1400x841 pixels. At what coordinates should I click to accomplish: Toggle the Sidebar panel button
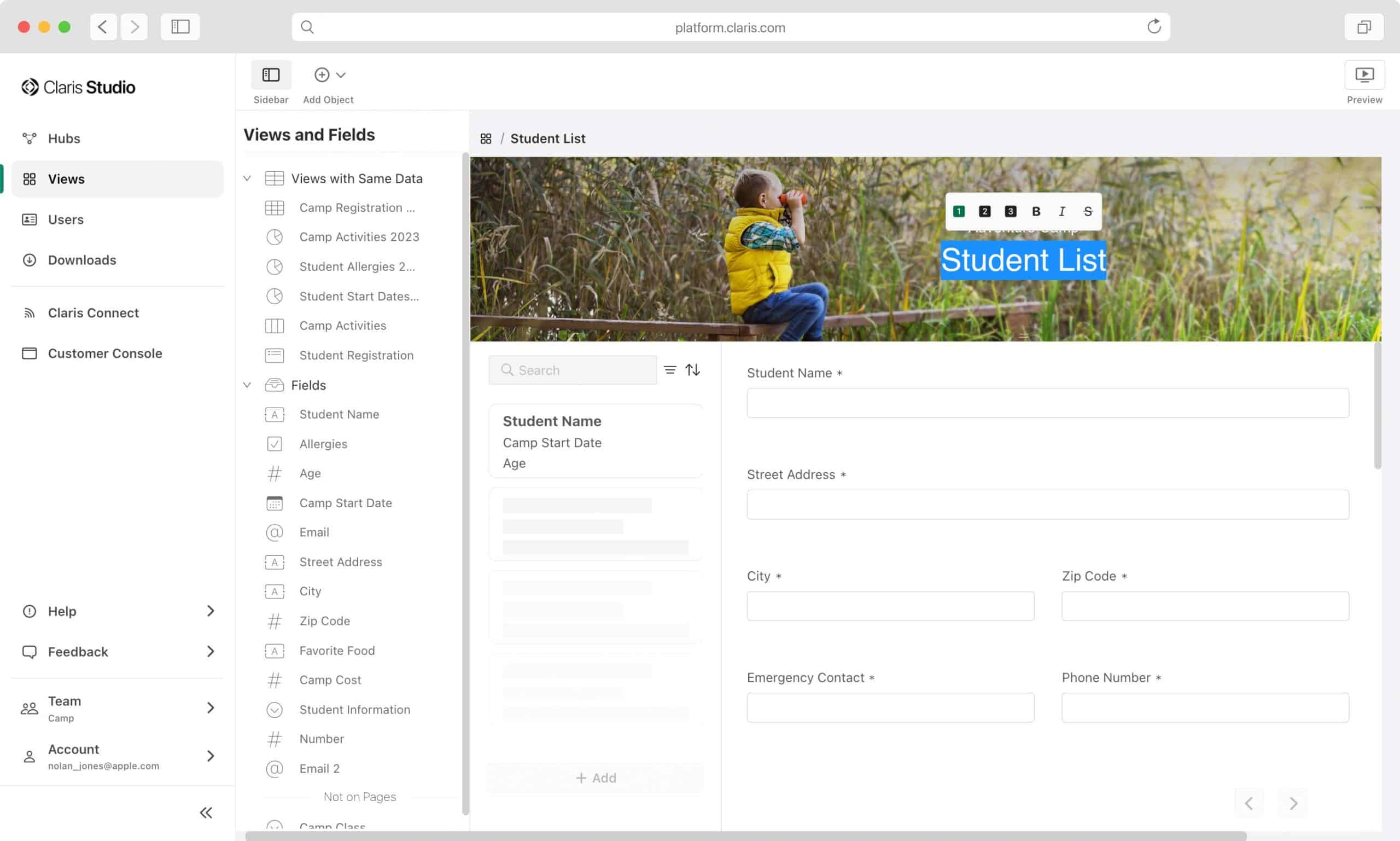click(x=271, y=76)
